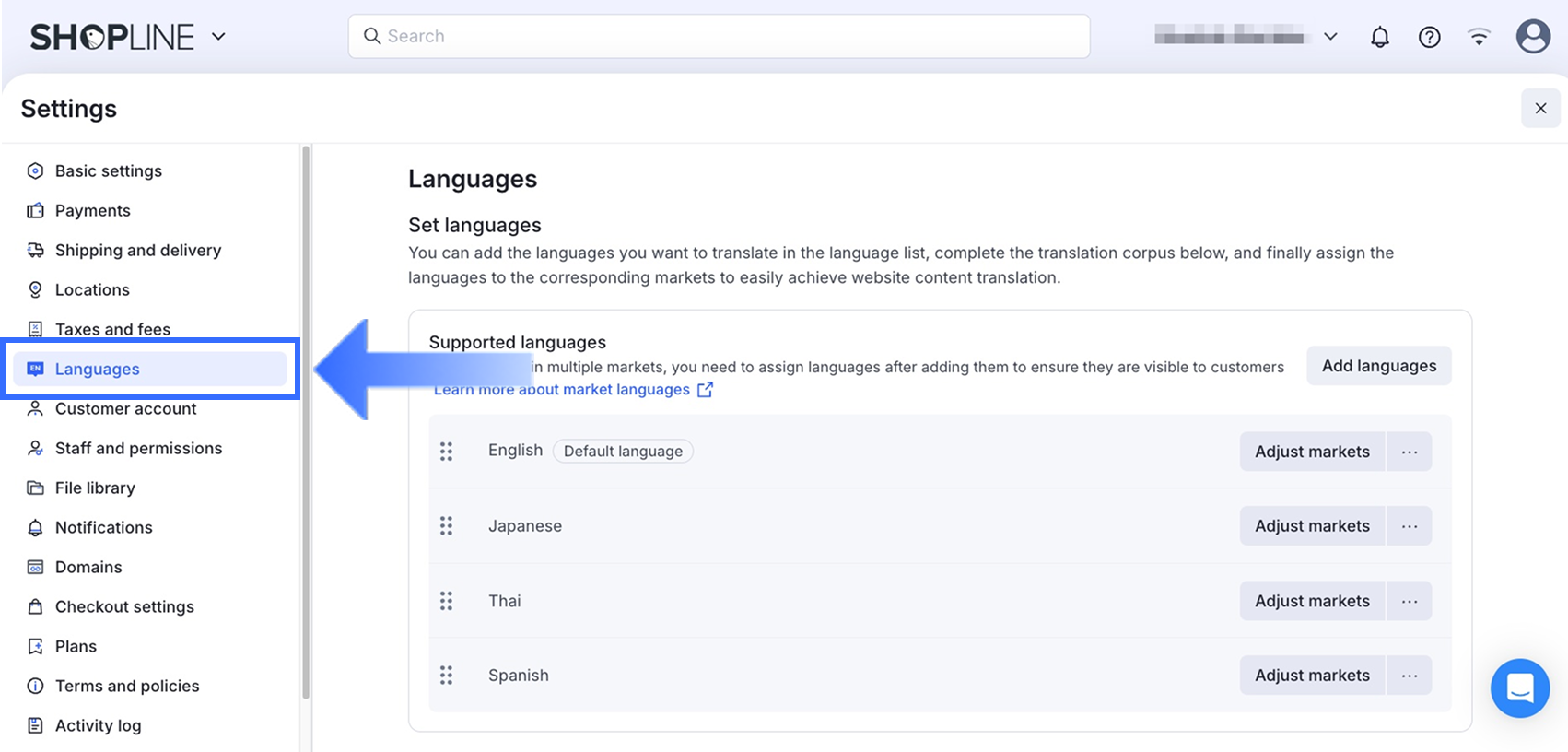Open the help question mark icon
1568x752 pixels.
coord(1429,37)
